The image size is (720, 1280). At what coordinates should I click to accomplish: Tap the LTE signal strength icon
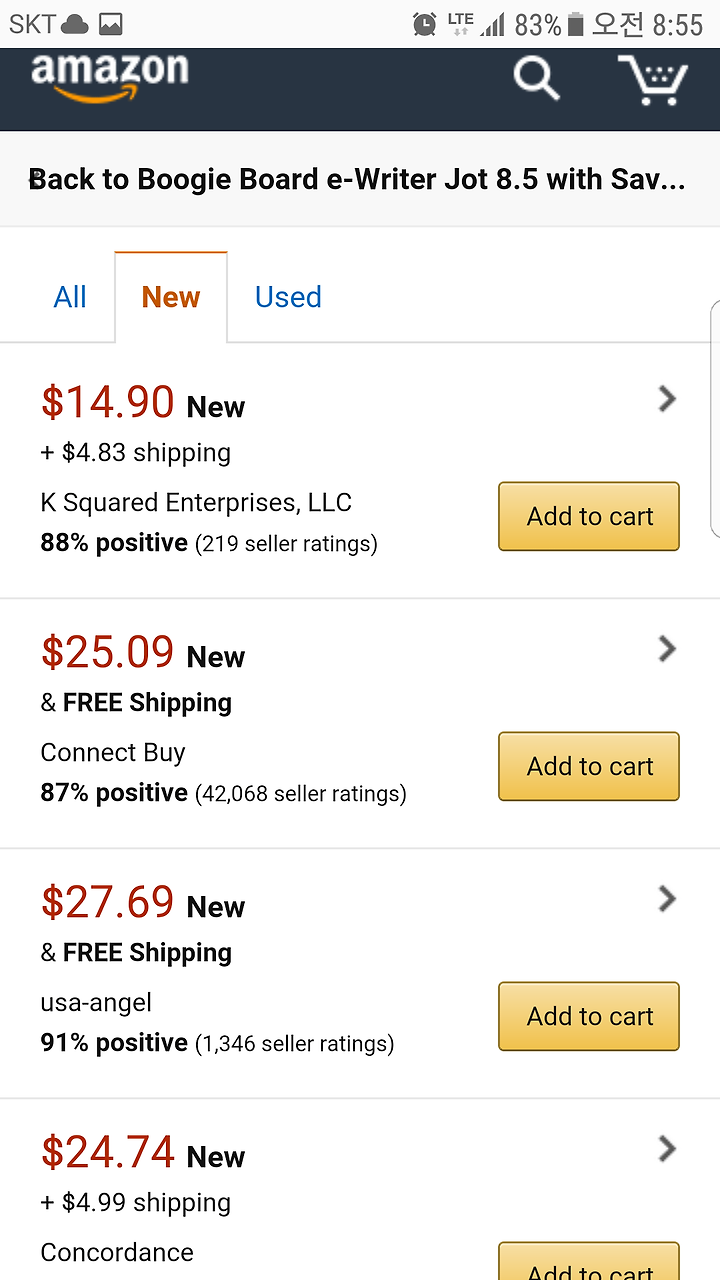coord(476,24)
